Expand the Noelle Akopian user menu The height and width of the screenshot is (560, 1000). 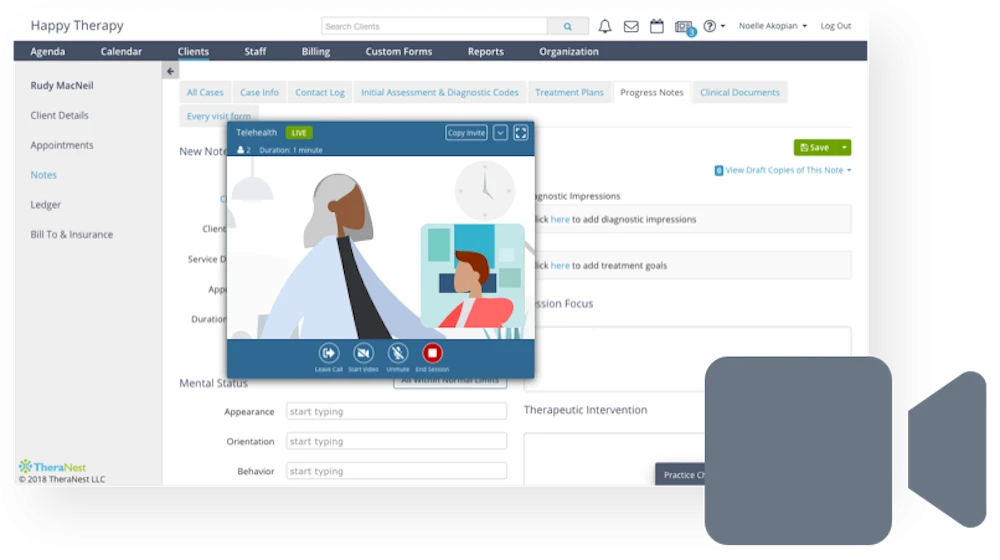pyautogui.click(x=772, y=26)
